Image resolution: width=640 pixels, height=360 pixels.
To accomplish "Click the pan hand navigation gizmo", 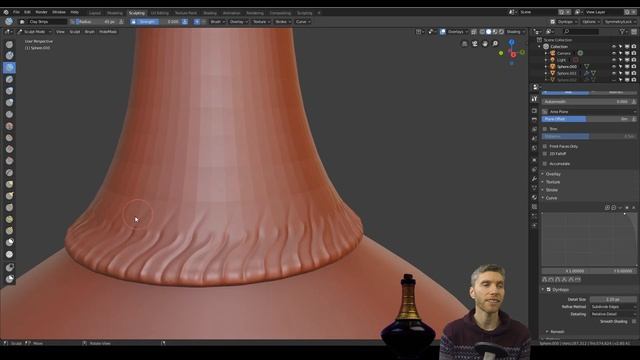I will click(x=485, y=44).
